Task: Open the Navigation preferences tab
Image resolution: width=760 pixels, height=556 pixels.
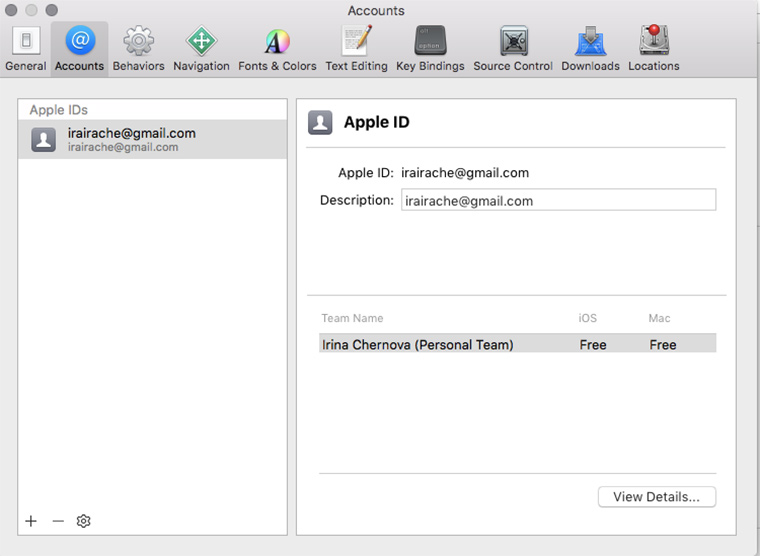Action: [x=201, y=49]
